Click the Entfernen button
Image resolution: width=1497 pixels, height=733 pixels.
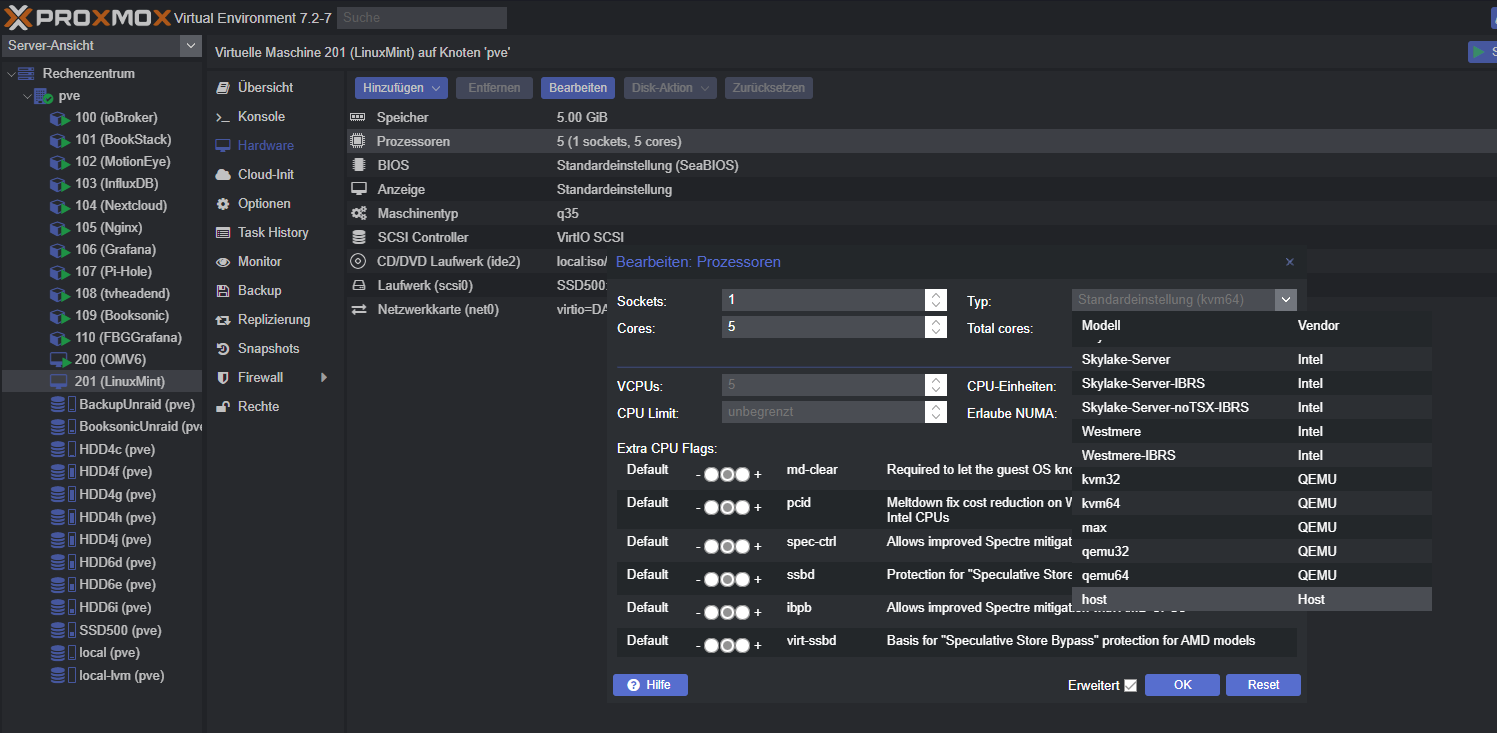tap(494, 88)
